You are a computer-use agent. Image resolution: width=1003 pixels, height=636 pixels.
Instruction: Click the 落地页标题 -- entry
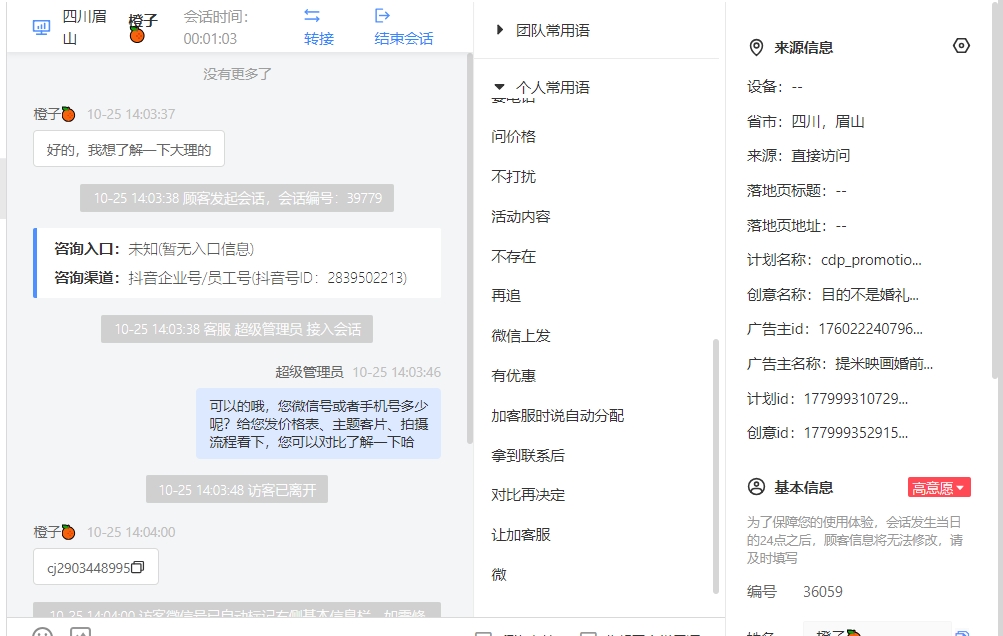tap(796, 191)
